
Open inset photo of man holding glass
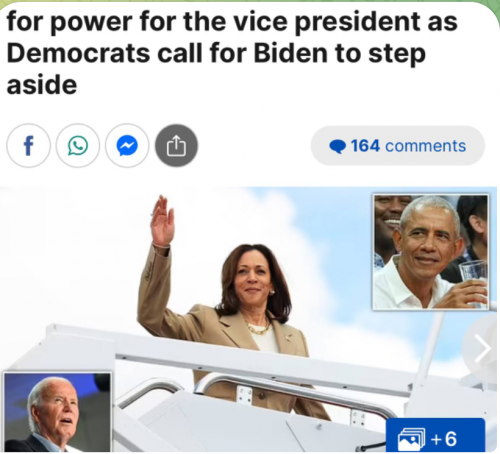[x=431, y=252]
